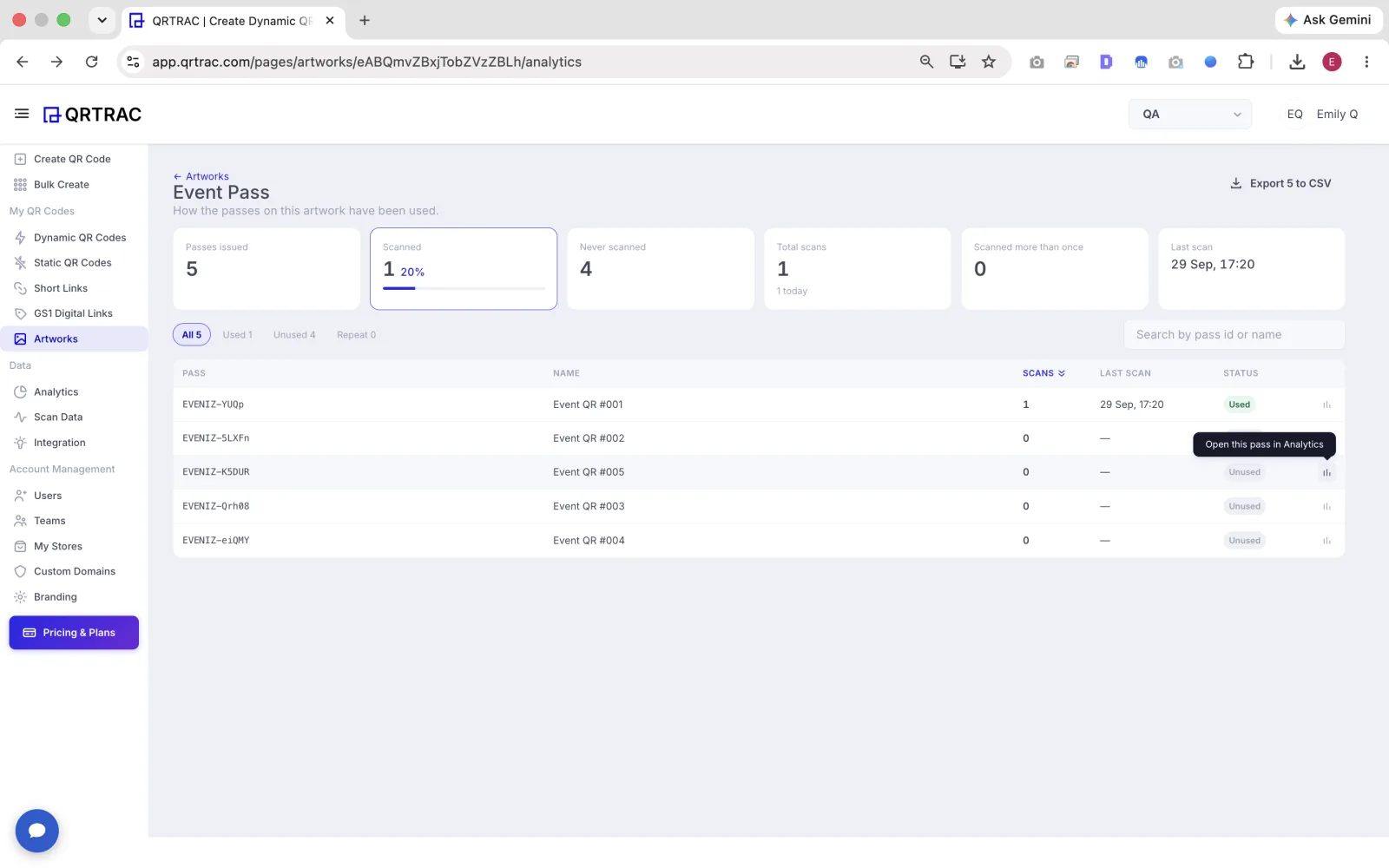Open Chrome three-dot menu
This screenshot has height=868, width=1389.
pos(1366,62)
